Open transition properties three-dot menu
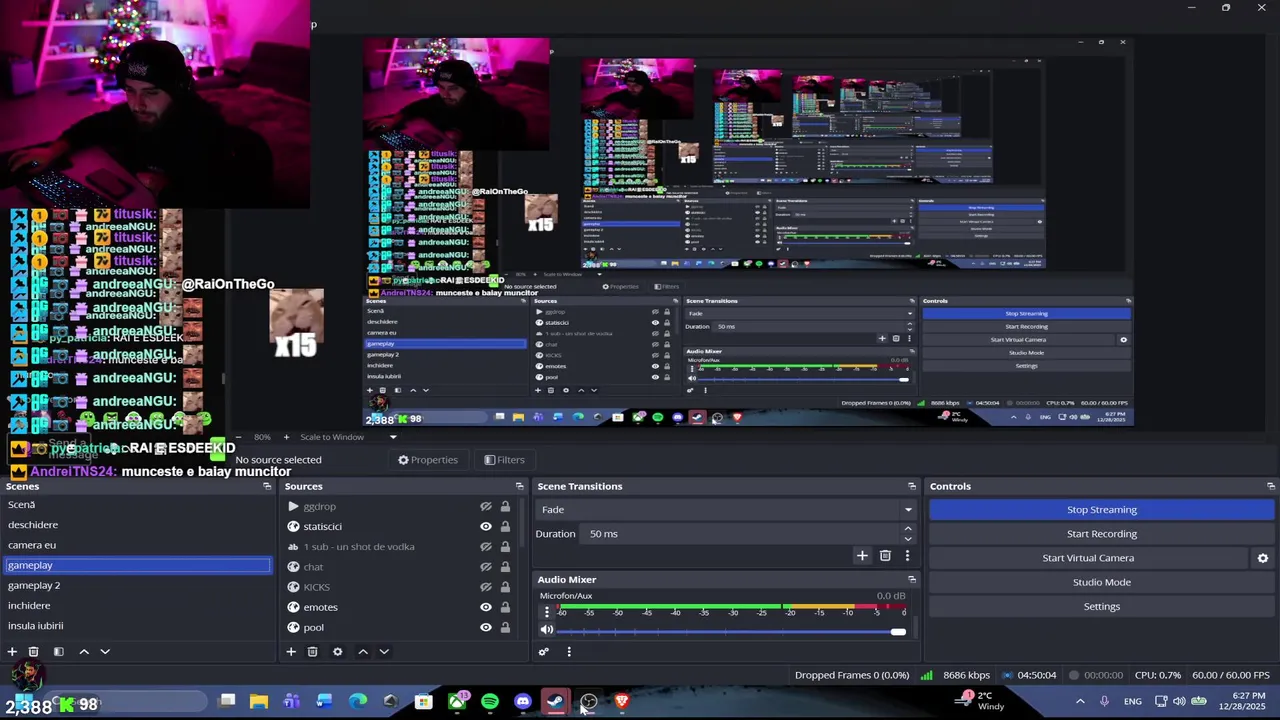This screenshot has height=720, width=1280. (x=907, y=555)
